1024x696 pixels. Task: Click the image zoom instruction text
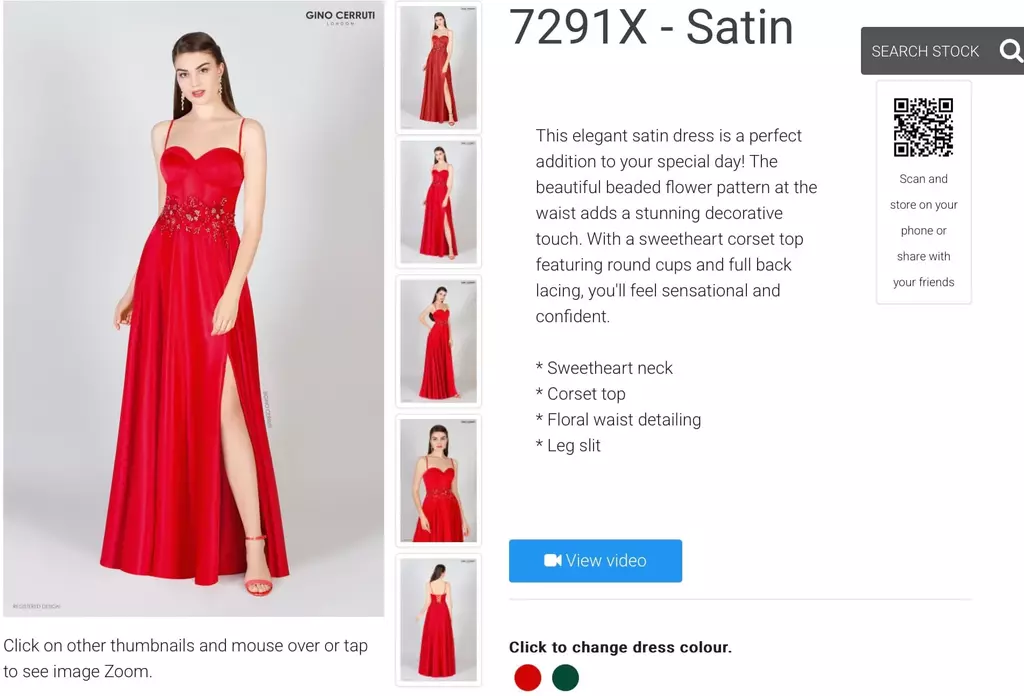(x=185, y=658)
